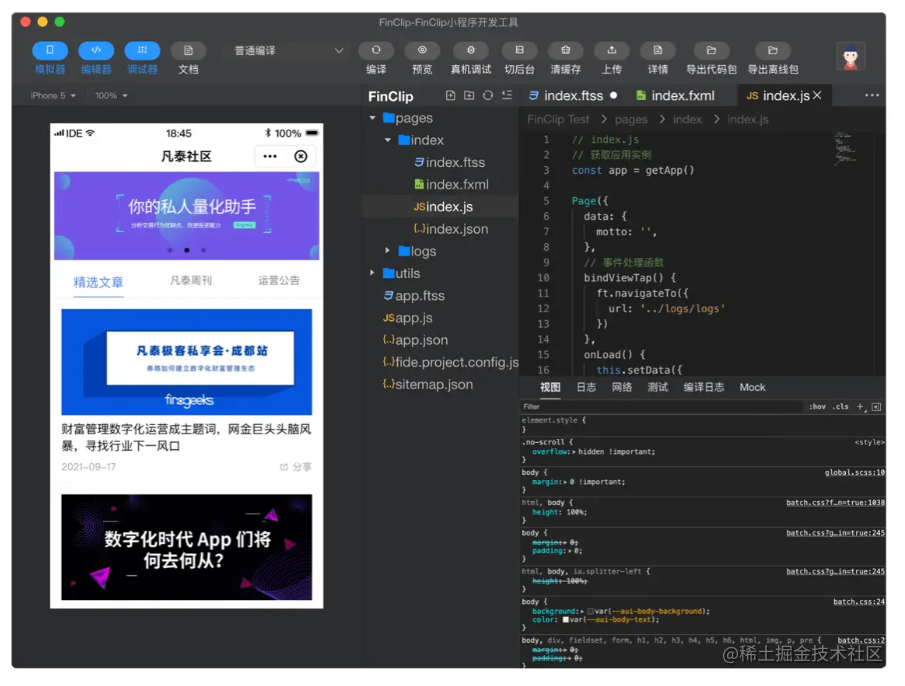This screenshot has height=686, width=905.
Task: Click the index folder breadcrumb
Action: click(687, 119)
